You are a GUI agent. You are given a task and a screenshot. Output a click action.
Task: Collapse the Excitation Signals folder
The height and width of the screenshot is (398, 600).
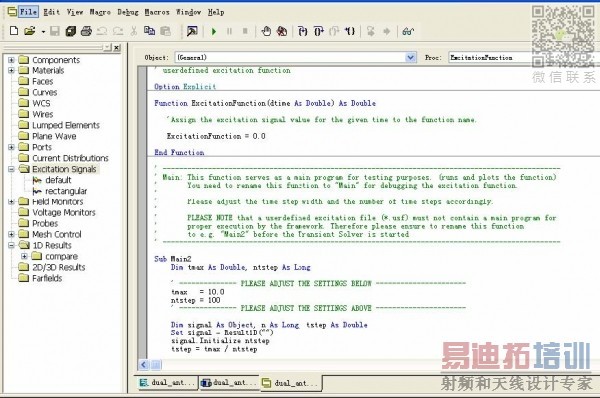[x=11, y=169]
